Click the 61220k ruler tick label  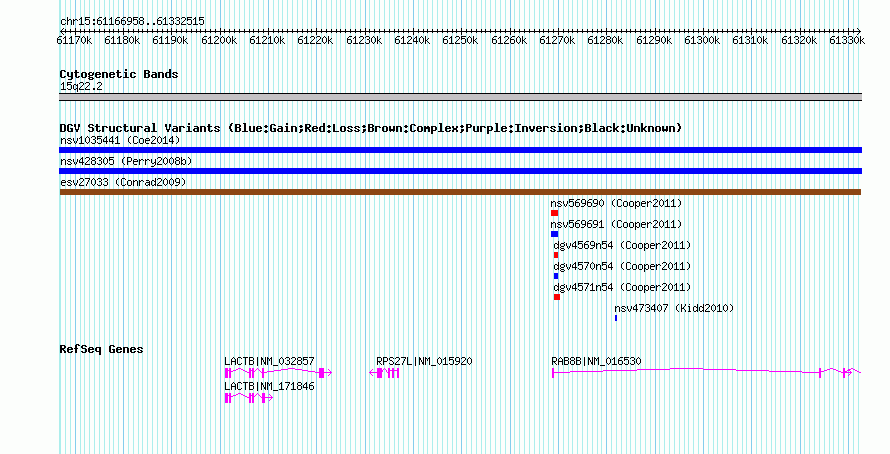pos(316,40)
